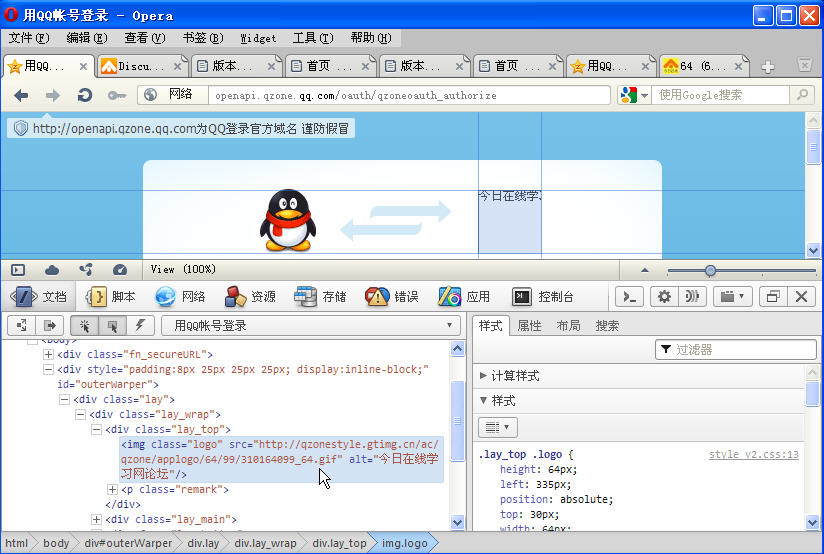This screenshot has width=824, height=554.
Task: Toggle Opera Turbo speedometer icon
Action: [x=120, y=270]
